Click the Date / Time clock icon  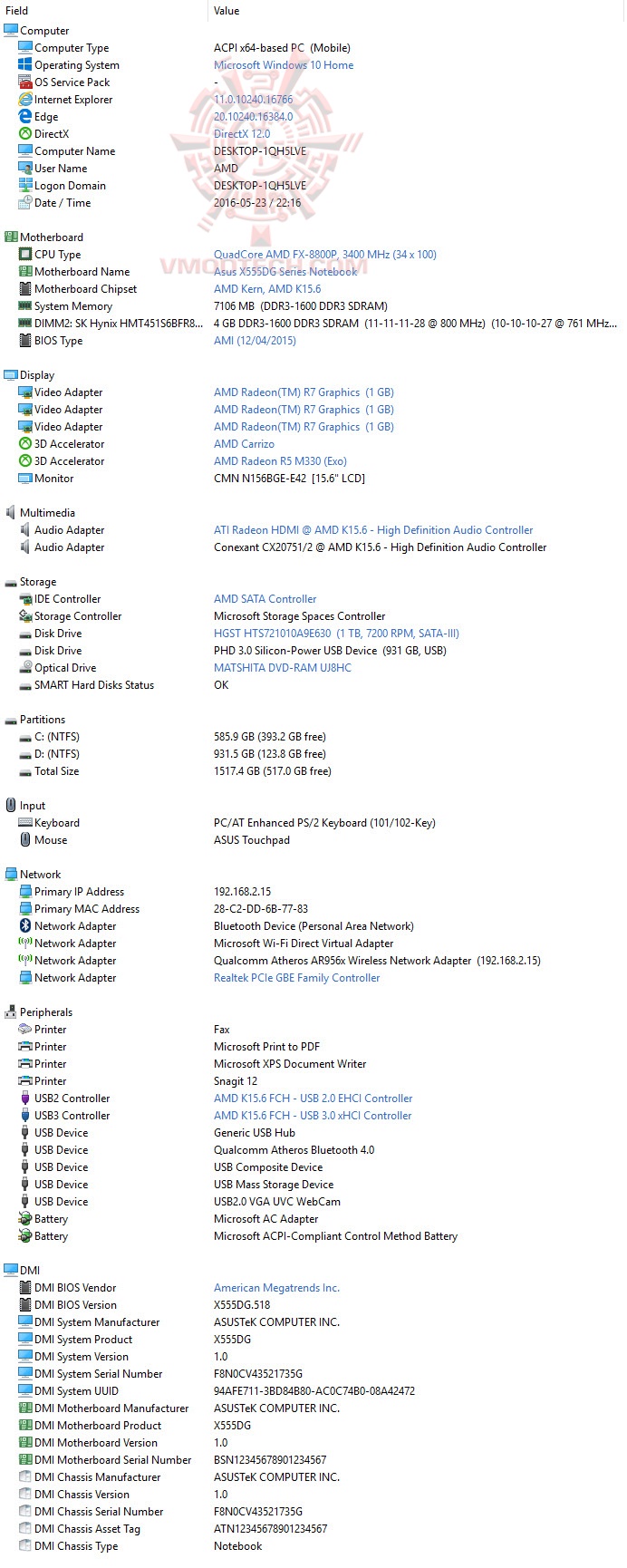pyautogui.click(x=25, y=202)
